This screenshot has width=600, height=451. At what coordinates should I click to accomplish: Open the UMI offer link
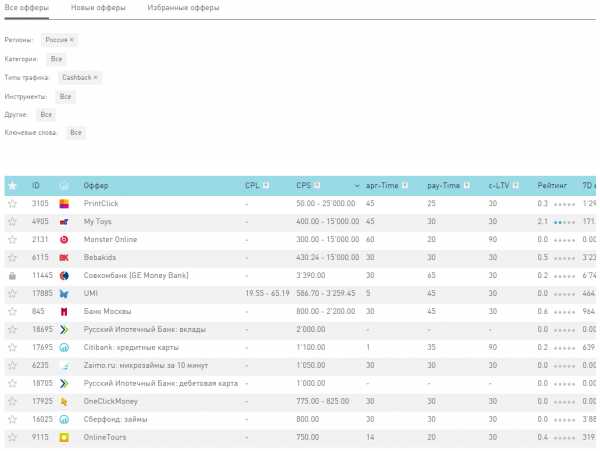coord(90,293)
